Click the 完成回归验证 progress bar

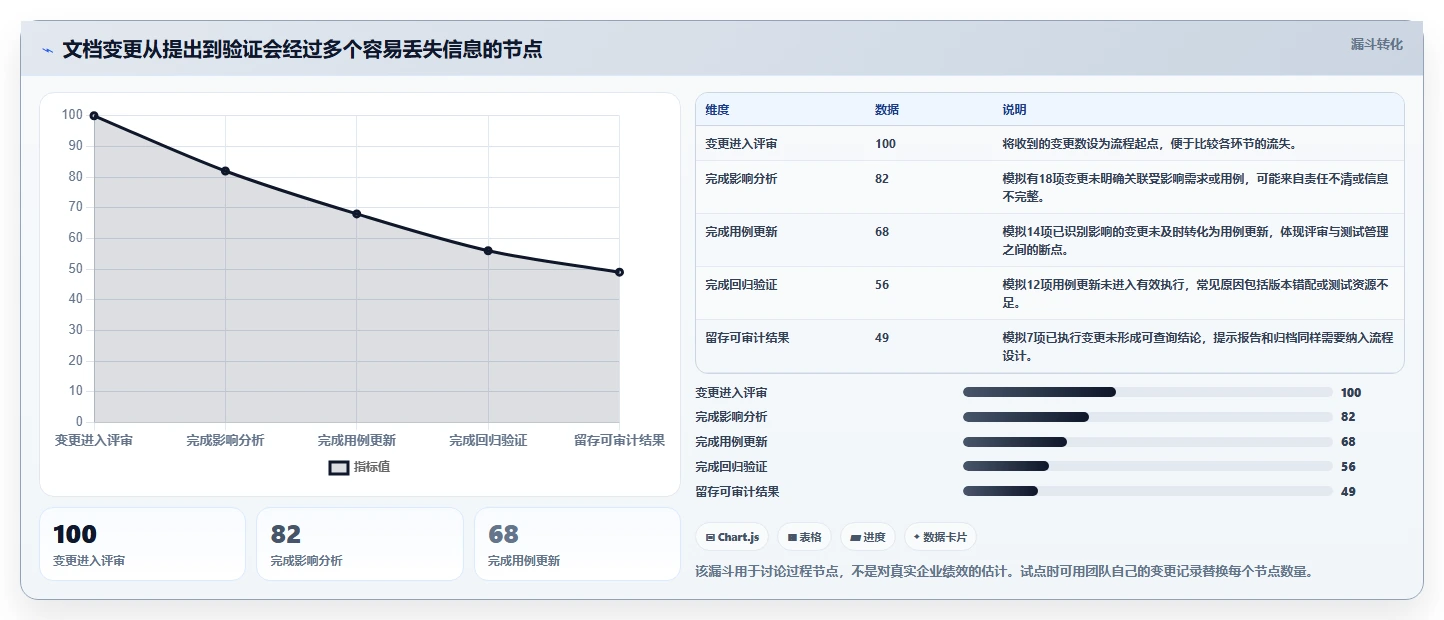point(1147,466)
